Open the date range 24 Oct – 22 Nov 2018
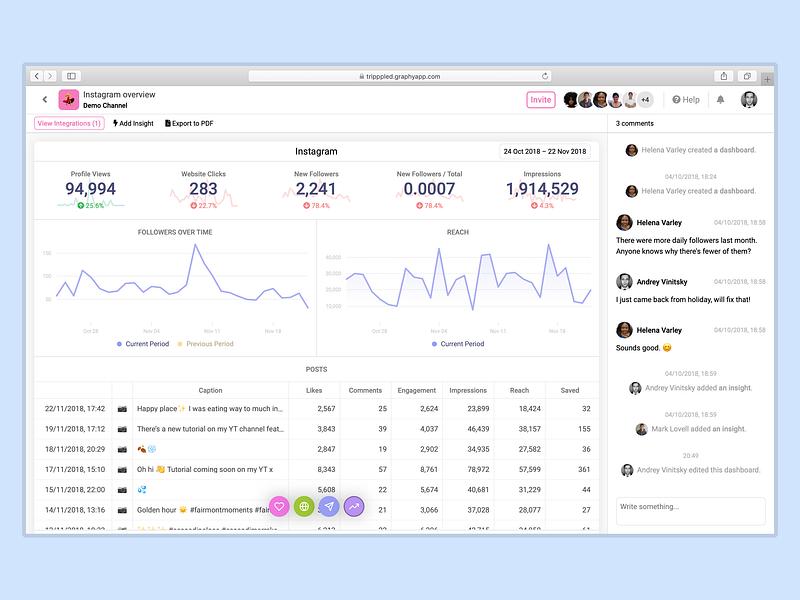The height and width of the screenshot is (600, 800). tap(544, 152)
